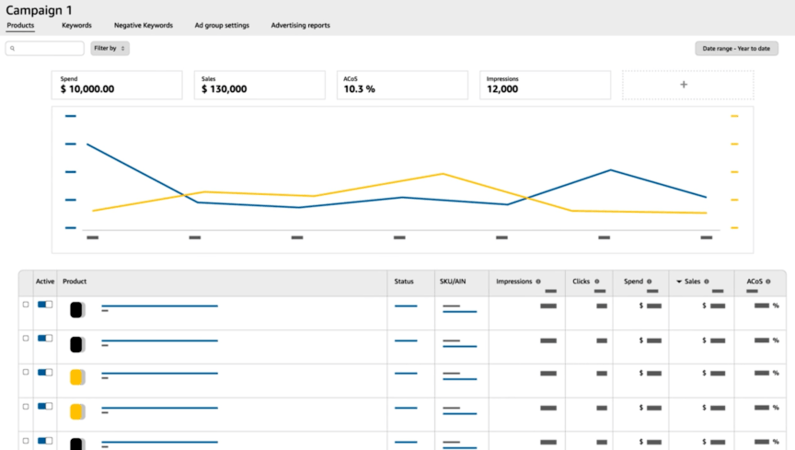Toggle Active switch on third product row
The height and width of the screenshot is (450, 795).
tap(45, 372)
